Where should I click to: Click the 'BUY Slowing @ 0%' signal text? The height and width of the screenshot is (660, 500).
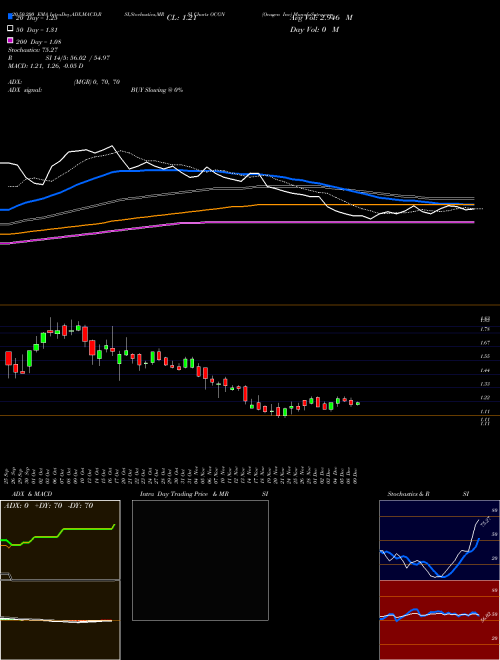[x=157, y=90]
